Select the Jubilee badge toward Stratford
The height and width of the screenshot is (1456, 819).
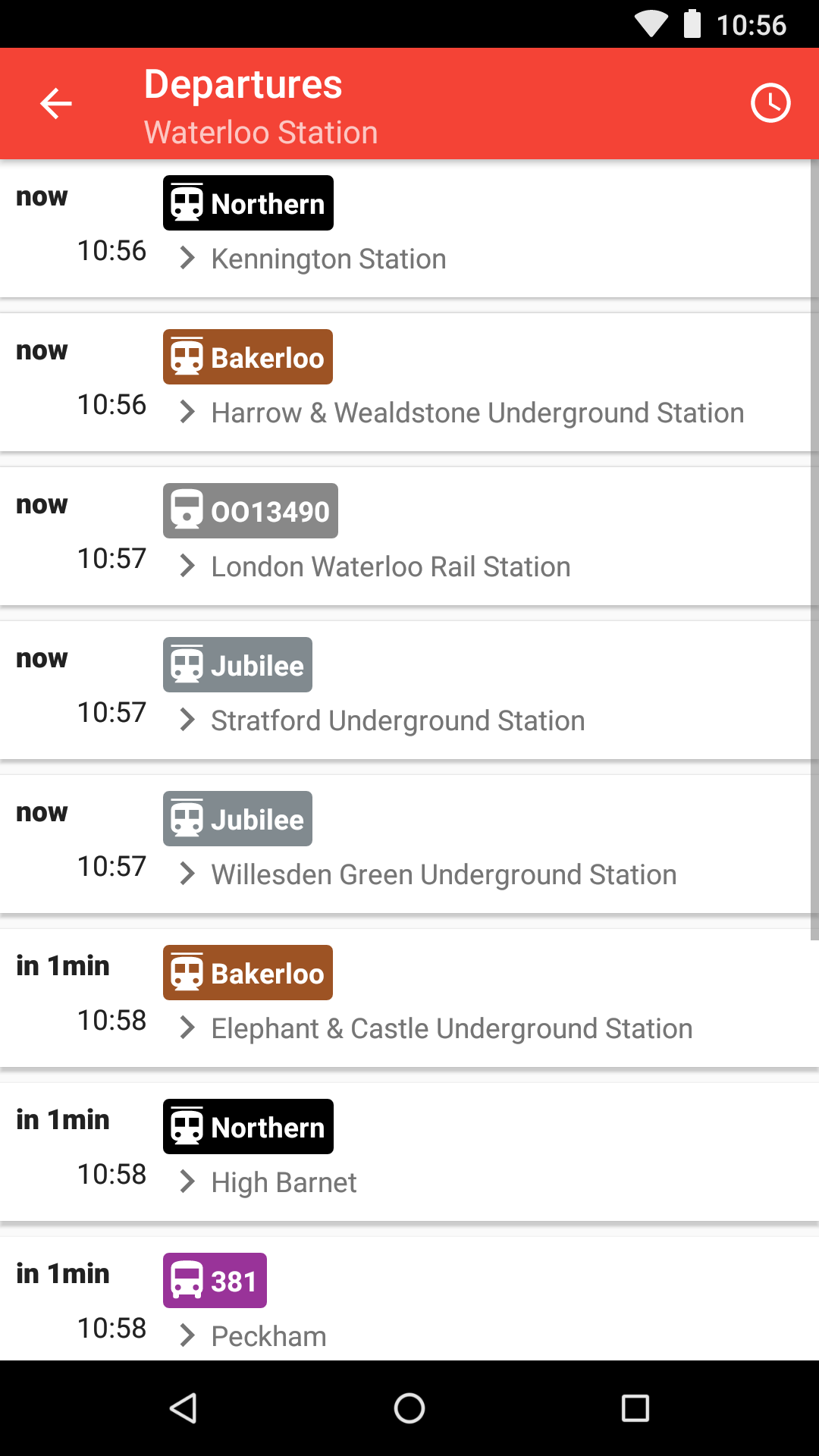click(x=237, y=665)
